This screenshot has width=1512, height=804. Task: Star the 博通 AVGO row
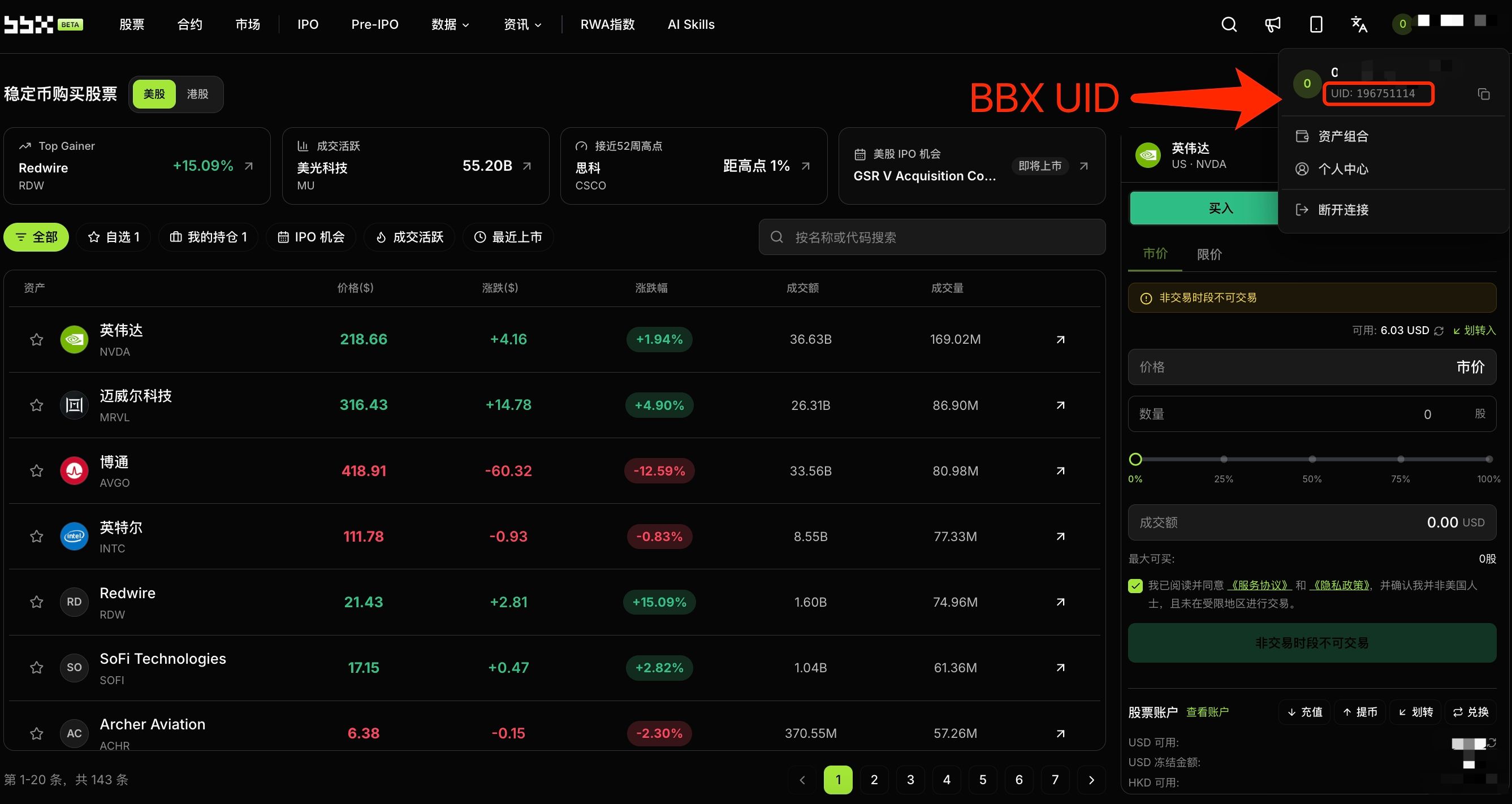(36, 470)
